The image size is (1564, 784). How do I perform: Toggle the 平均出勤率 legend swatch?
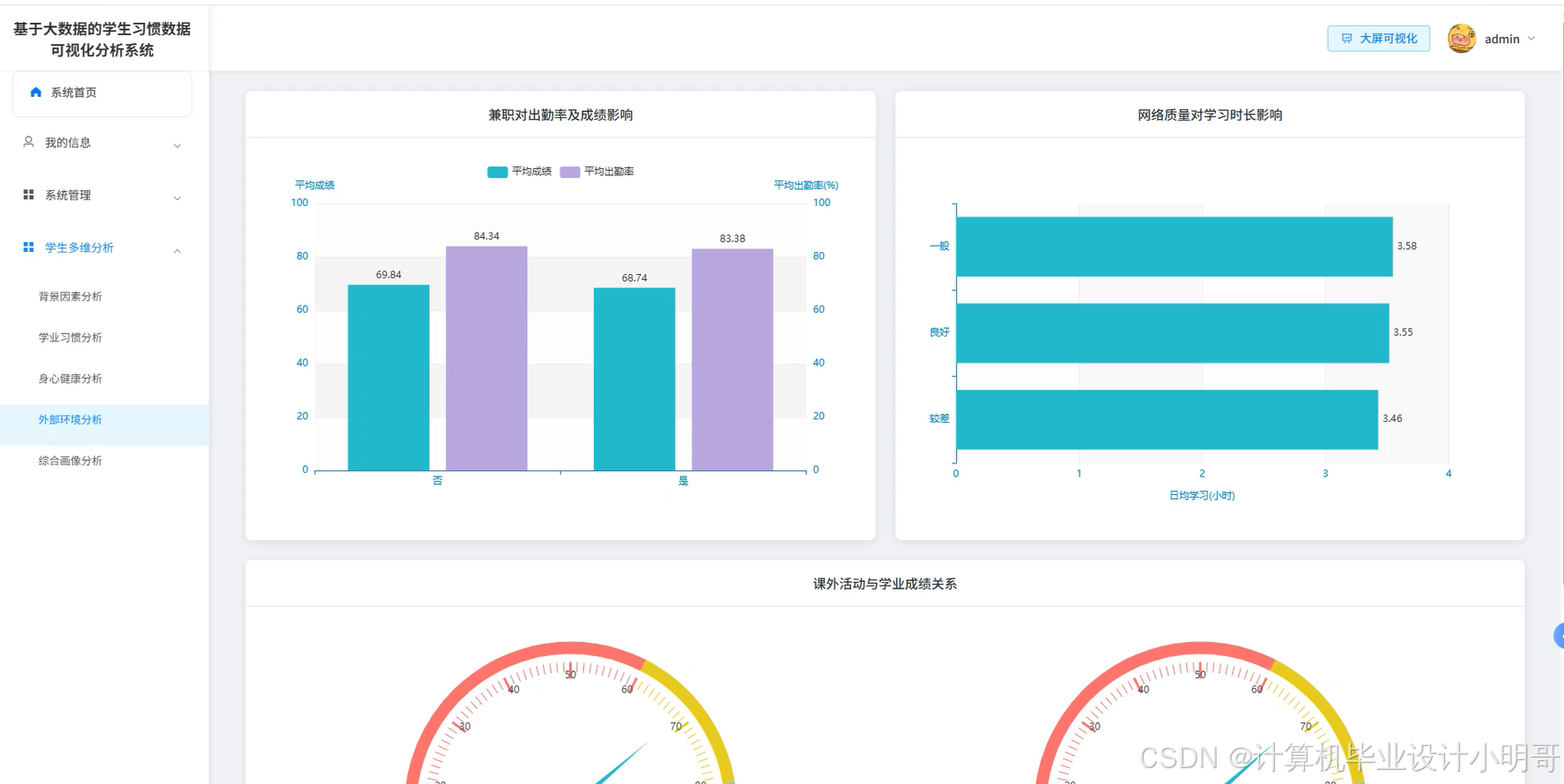pos(570,172)
